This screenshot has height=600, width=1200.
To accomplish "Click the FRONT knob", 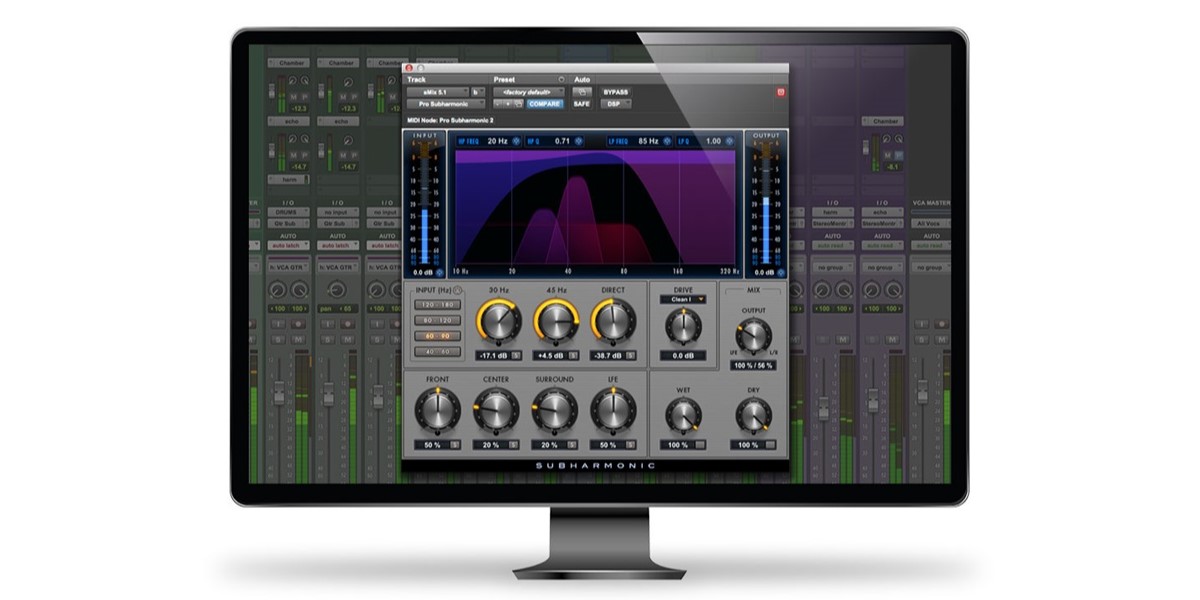I will 437,409.
